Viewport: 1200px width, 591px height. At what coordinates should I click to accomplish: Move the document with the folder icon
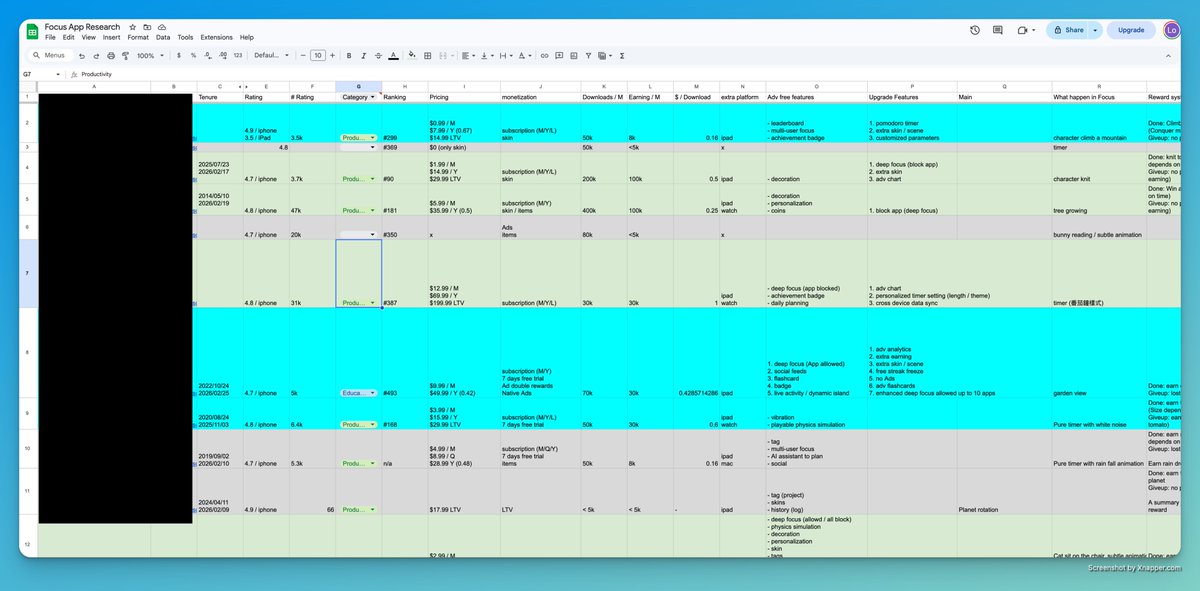147,27
